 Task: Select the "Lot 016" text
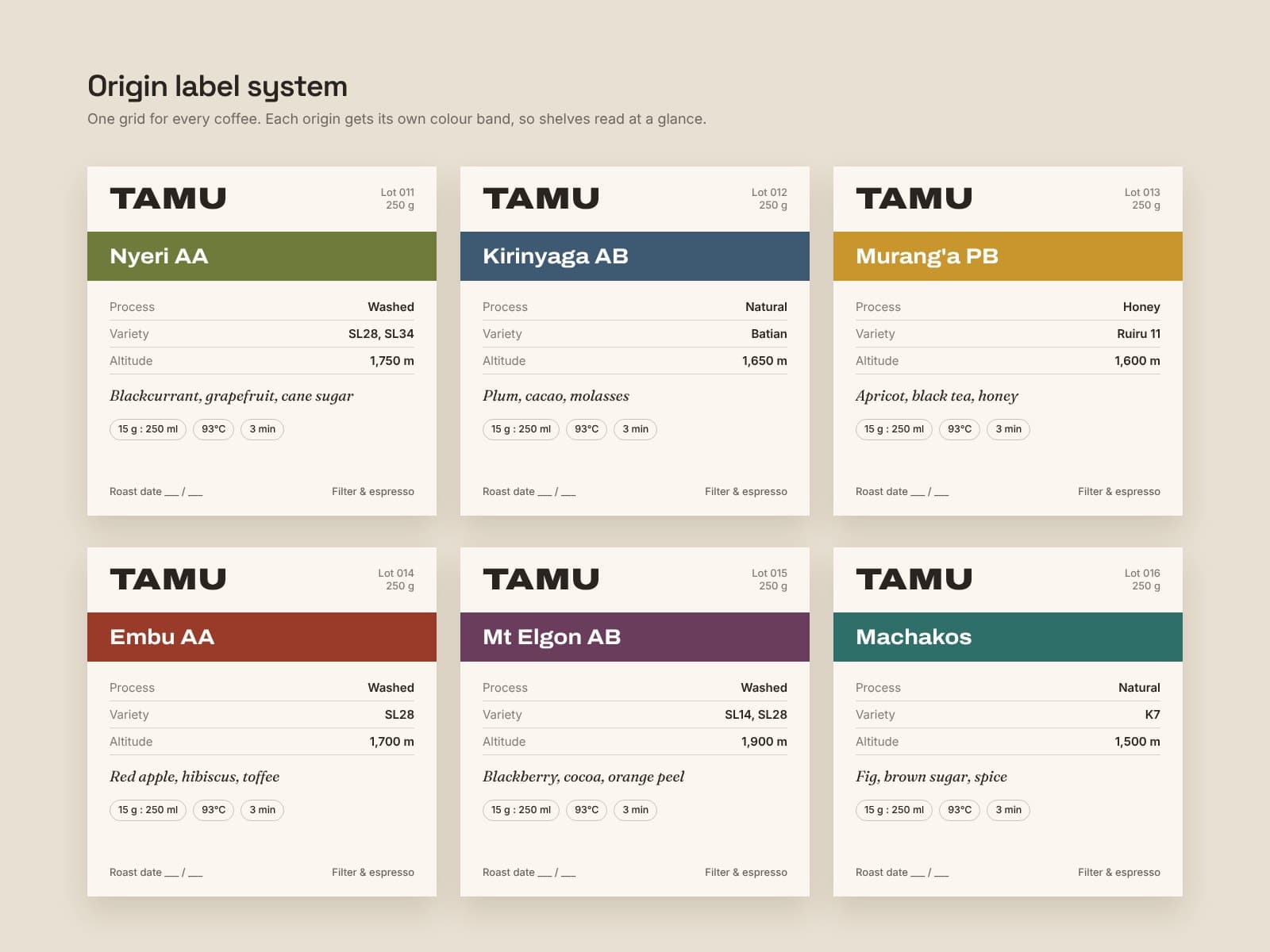[1142, 573]
